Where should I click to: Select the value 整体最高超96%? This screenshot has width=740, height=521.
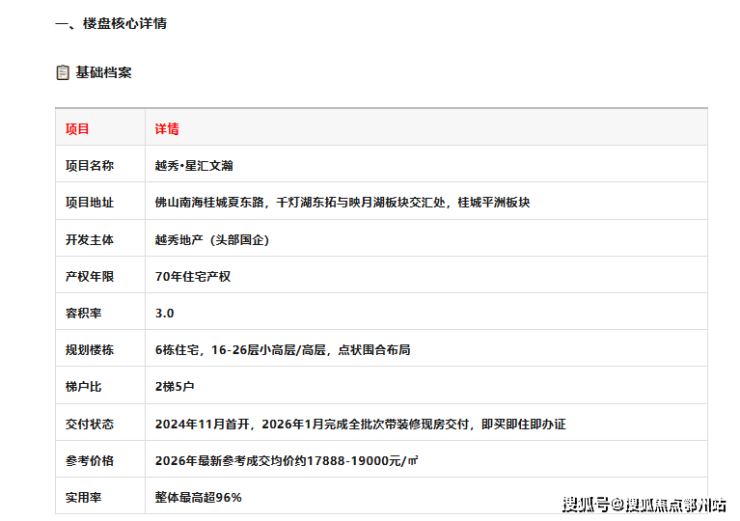click(x=198, y=498)
